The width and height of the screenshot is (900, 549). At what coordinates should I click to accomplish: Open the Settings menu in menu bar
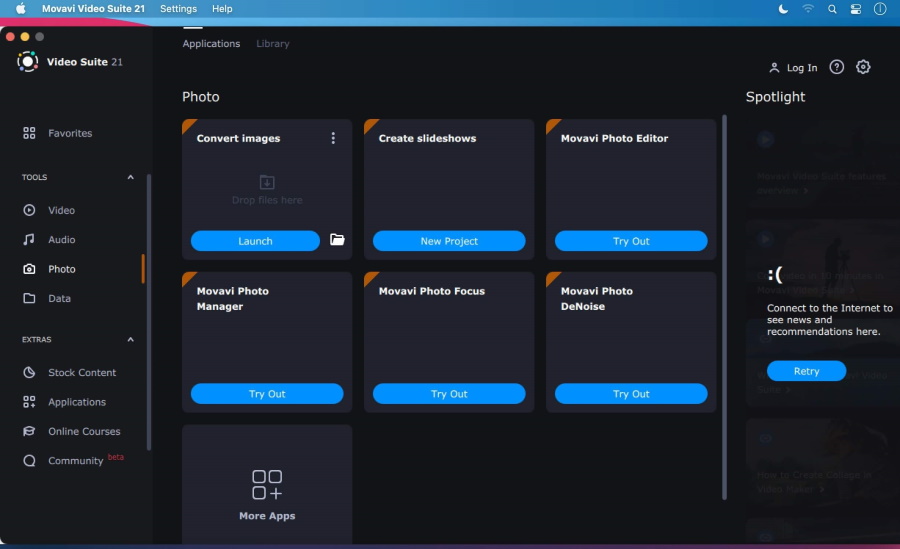pyautogui.click(x=178, y=9)
